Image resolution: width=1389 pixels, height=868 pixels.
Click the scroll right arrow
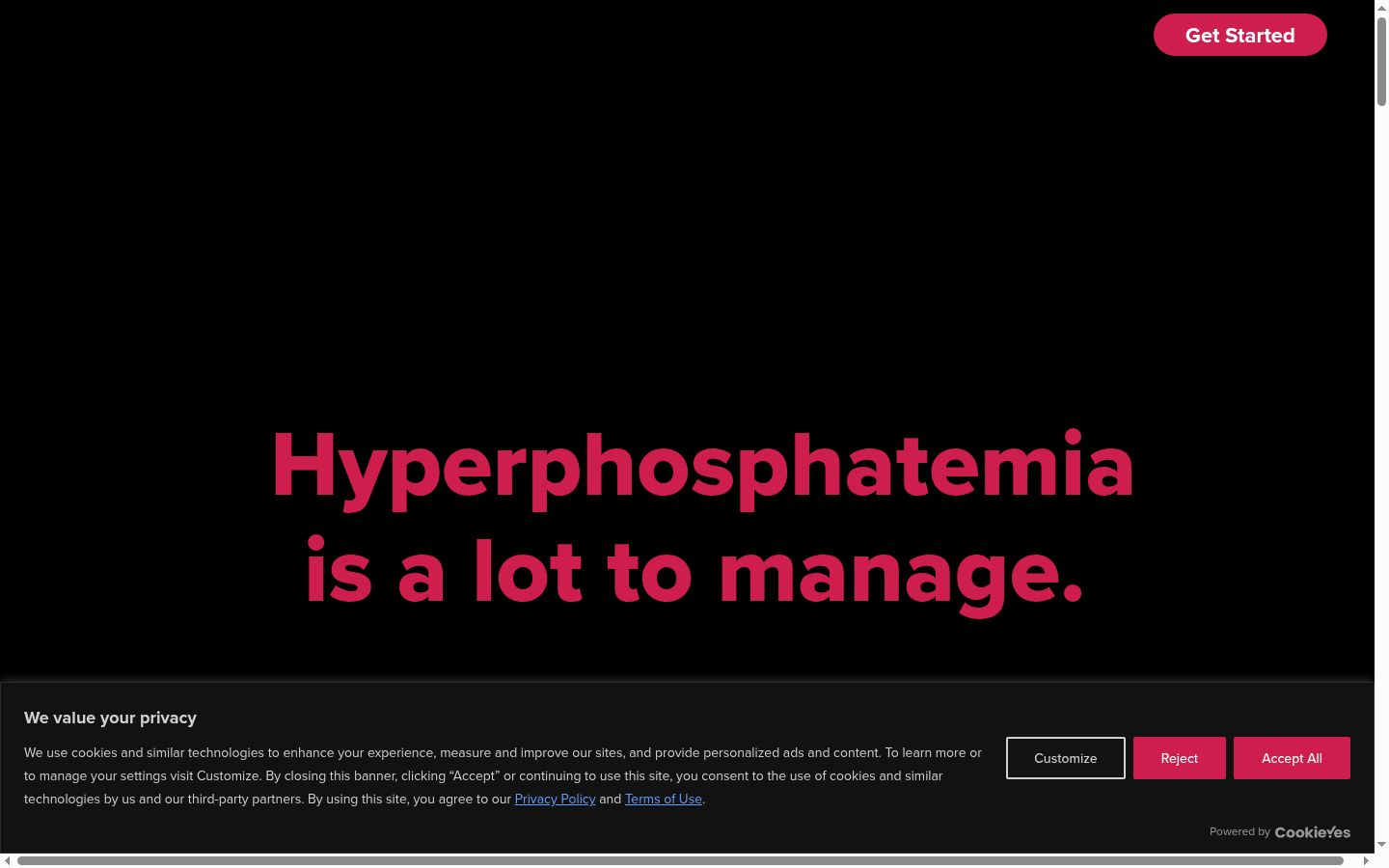(x=1366, y=860)
